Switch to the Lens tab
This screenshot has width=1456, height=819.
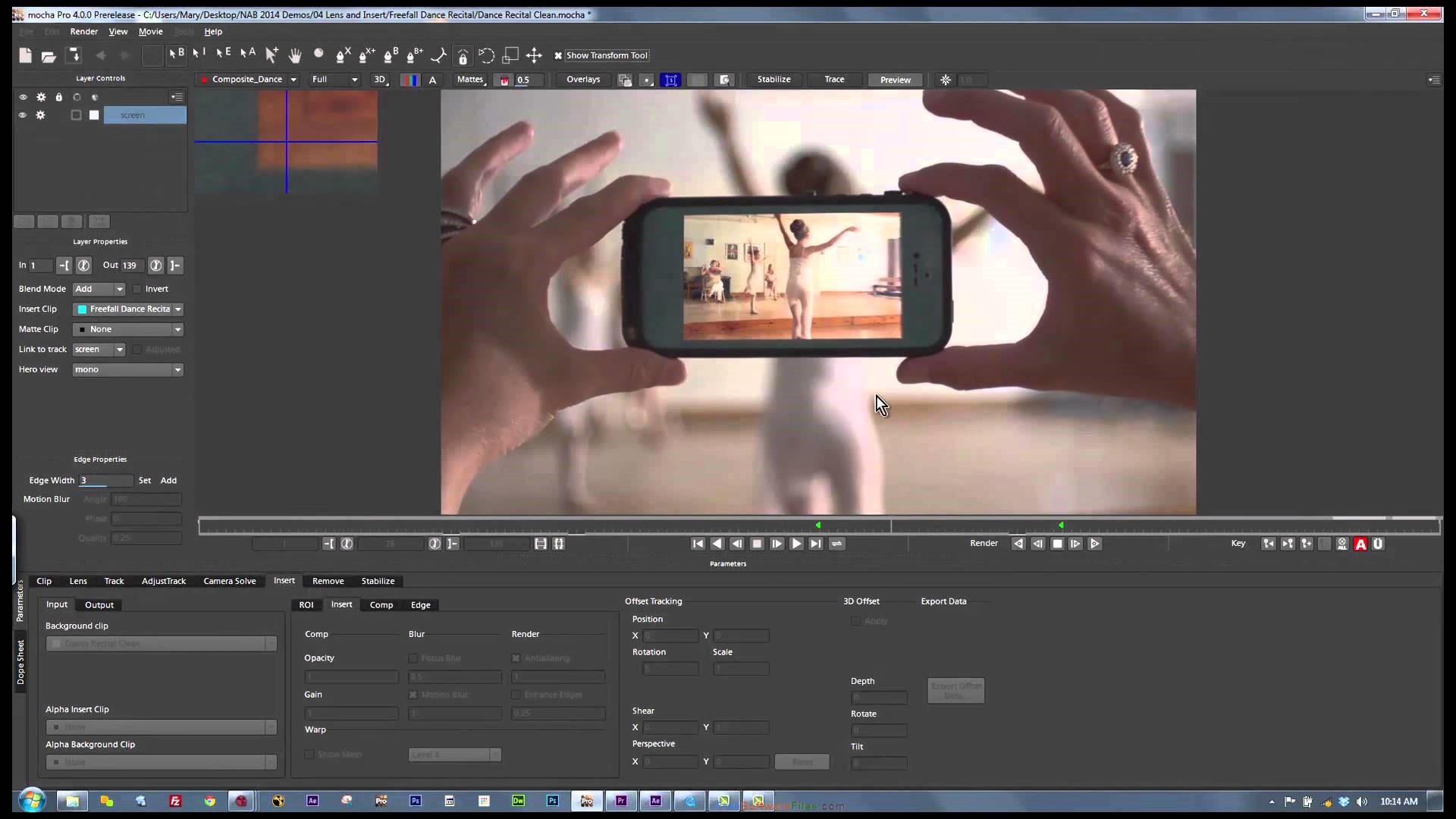[78, 580]
